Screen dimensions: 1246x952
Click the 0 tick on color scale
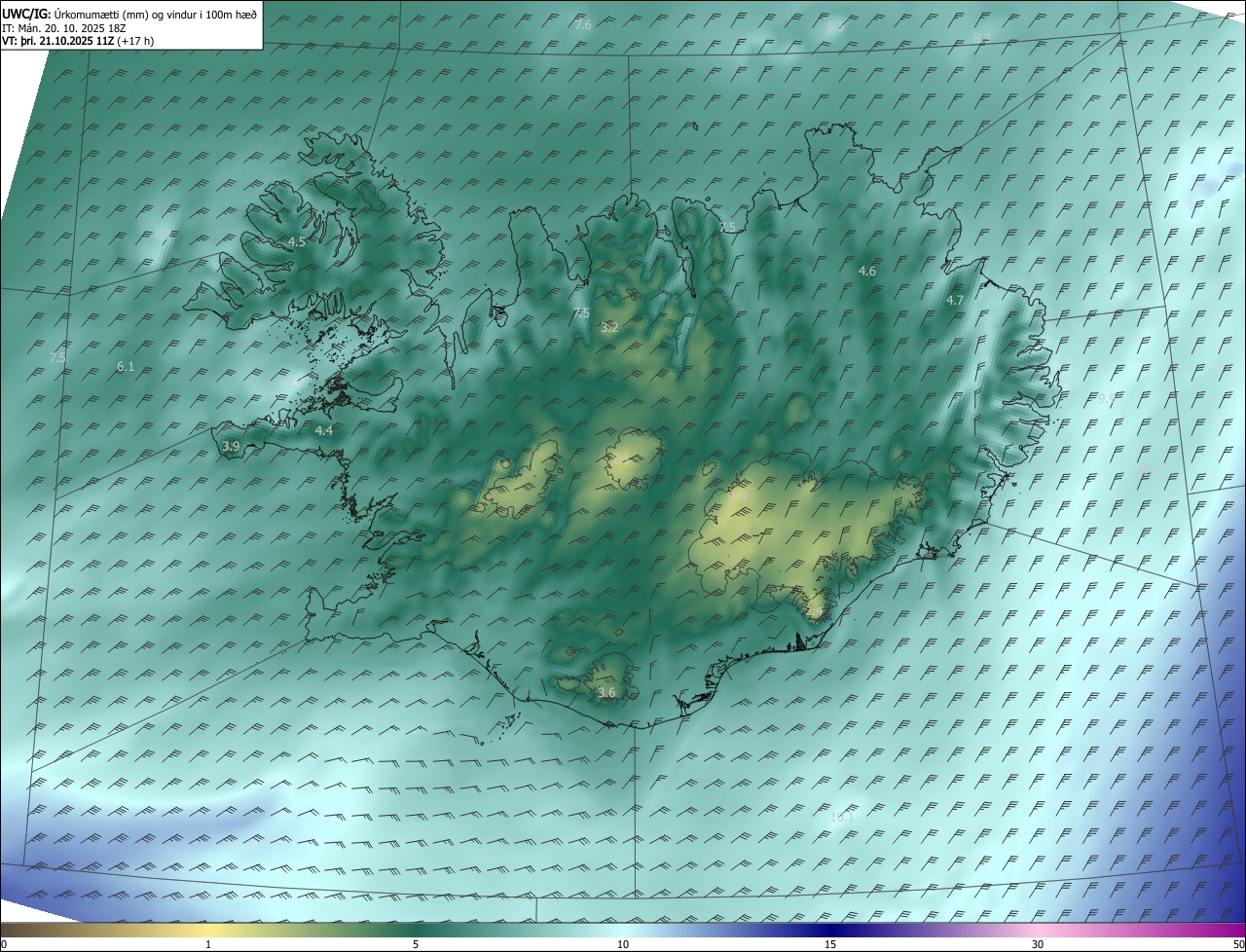click(x=4, y=945)
